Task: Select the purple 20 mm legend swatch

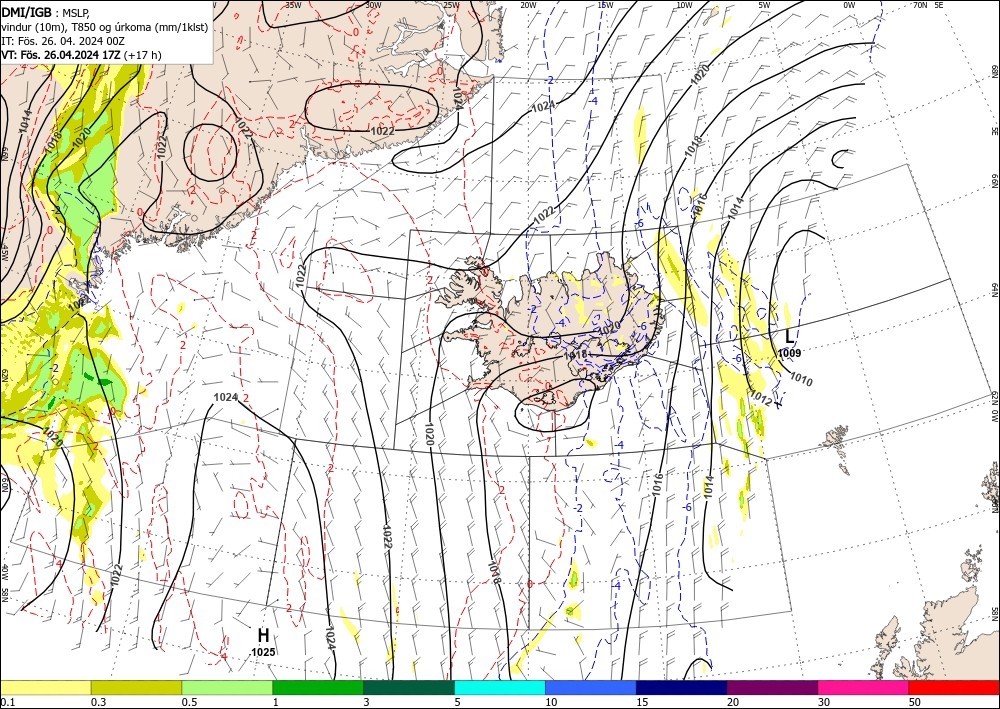Action: [772, 687]
